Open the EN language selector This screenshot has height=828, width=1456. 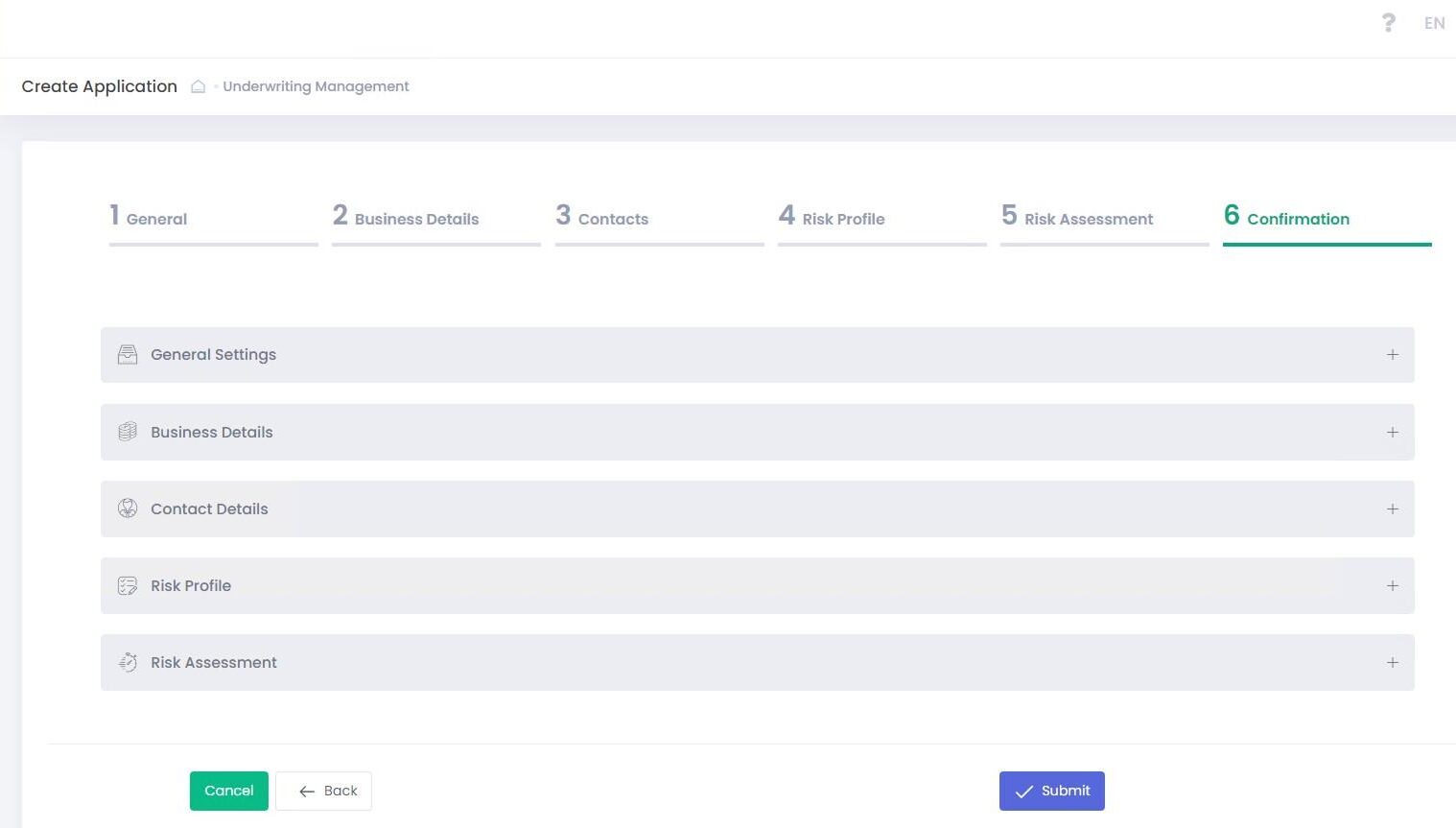point(1434,23)
